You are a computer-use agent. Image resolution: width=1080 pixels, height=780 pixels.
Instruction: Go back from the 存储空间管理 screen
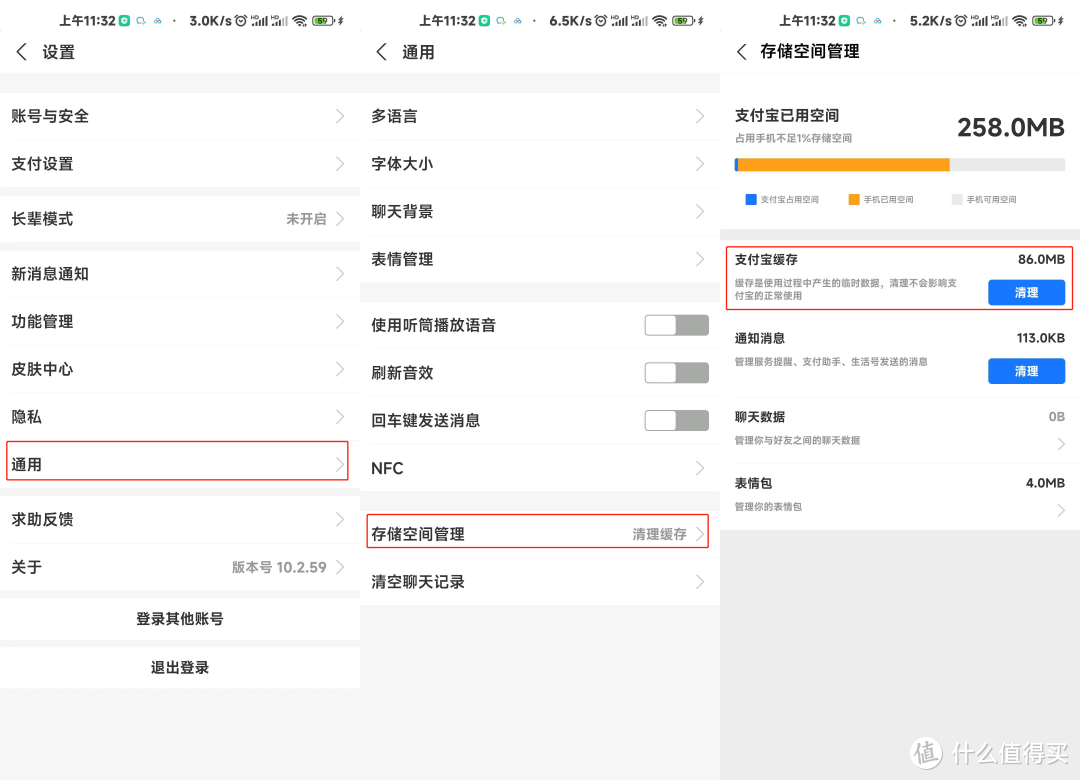[742, 52]
